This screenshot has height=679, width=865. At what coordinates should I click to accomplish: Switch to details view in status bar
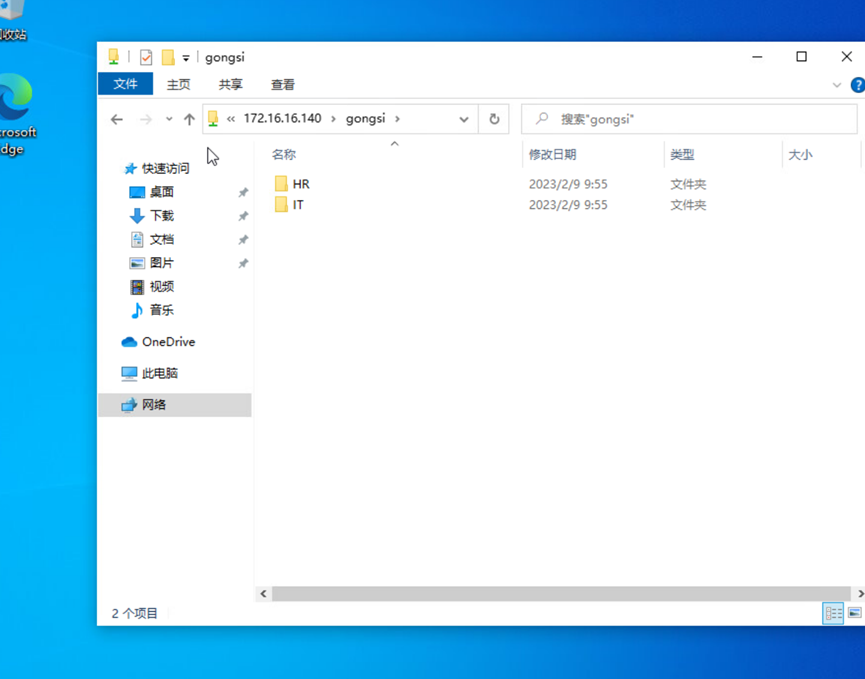833,613
